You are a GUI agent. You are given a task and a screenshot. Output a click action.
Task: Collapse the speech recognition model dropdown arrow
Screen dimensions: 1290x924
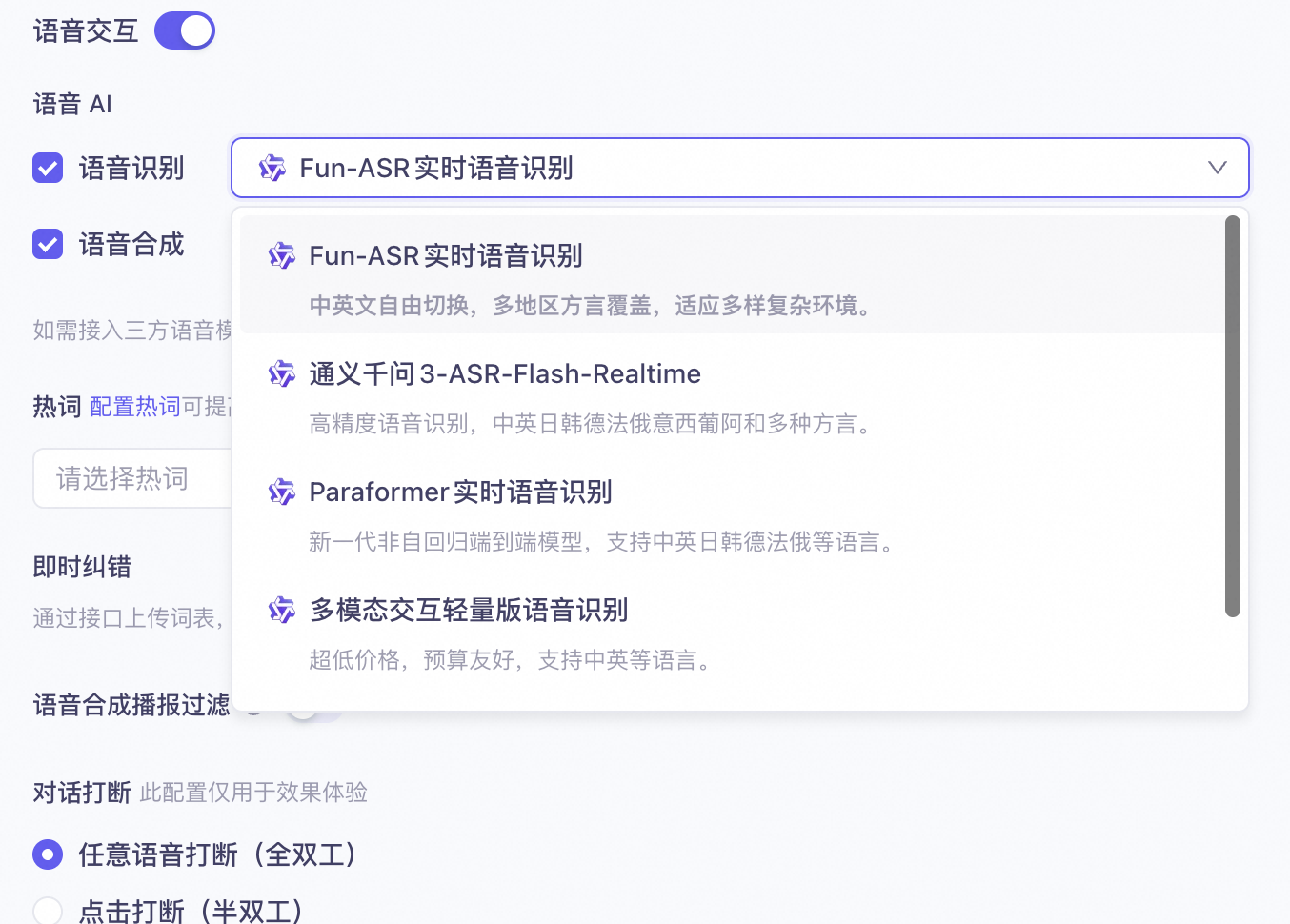tap(1217, 168)
